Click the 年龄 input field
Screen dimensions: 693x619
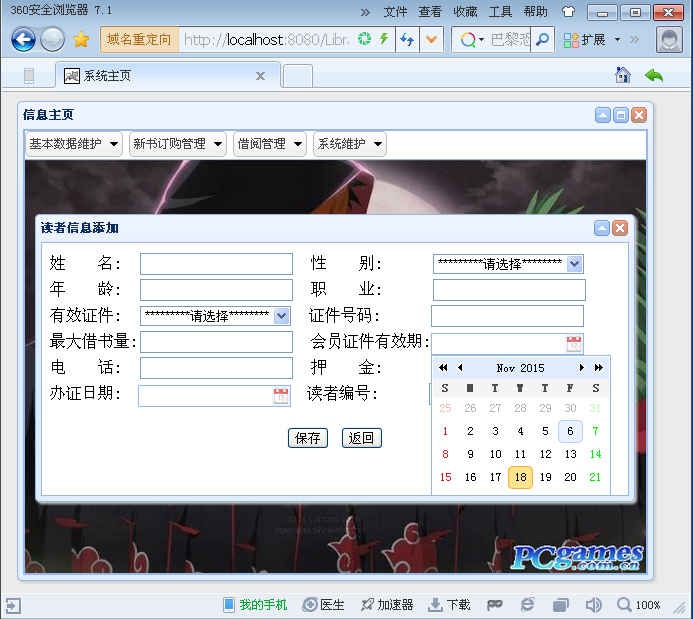pyautogui.click(x=216, y=290)
